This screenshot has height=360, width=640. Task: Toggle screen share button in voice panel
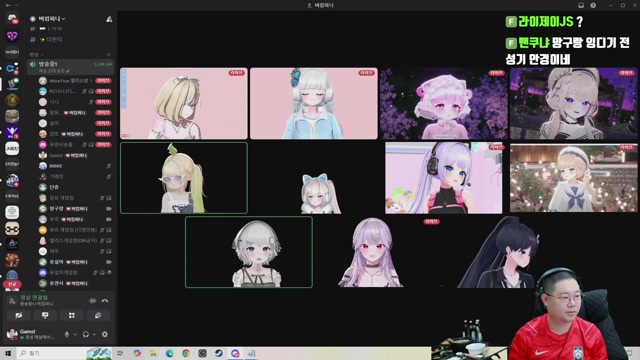click(x=45, y=316)
